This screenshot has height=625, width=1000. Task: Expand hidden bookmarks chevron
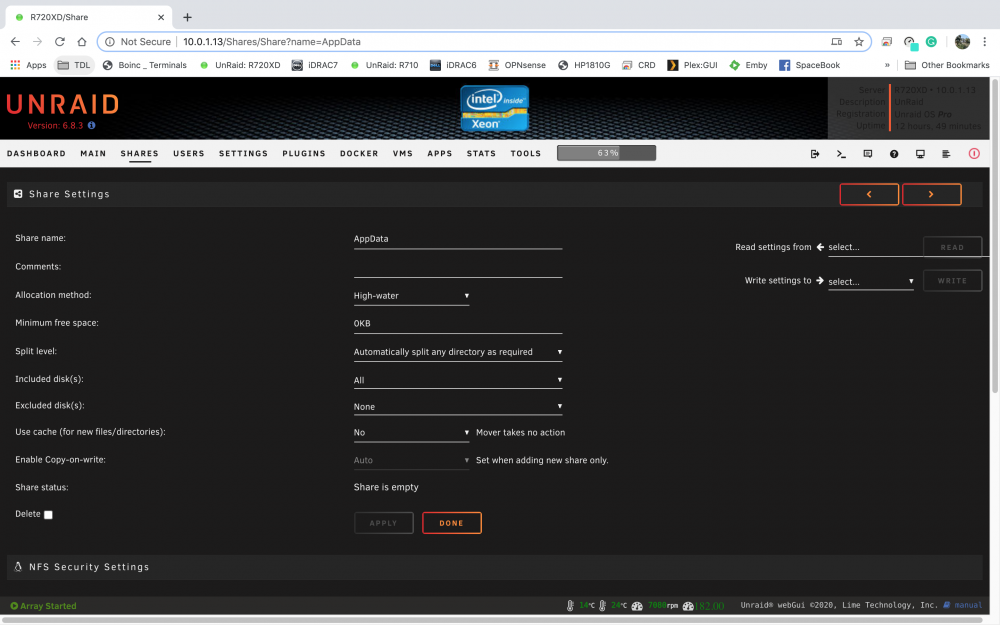point(886,65)
